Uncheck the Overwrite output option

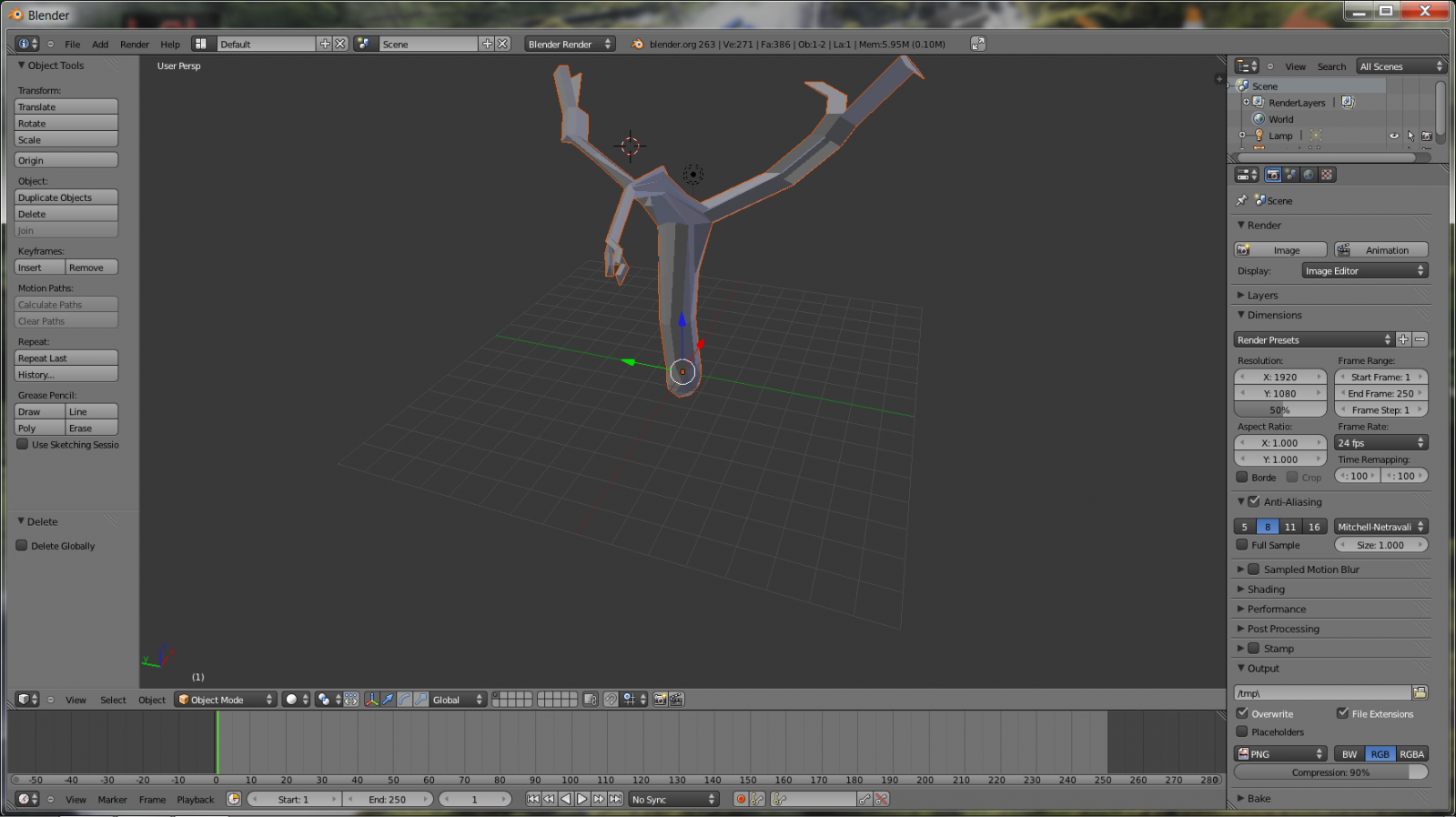1242,713
